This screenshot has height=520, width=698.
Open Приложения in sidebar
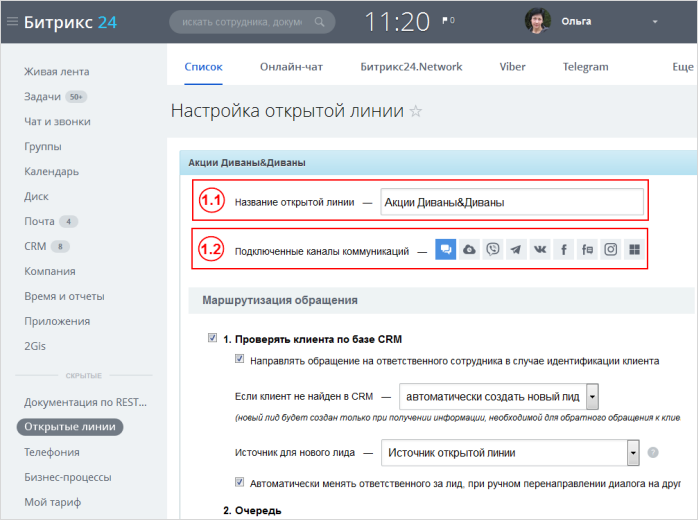(57, 321)
